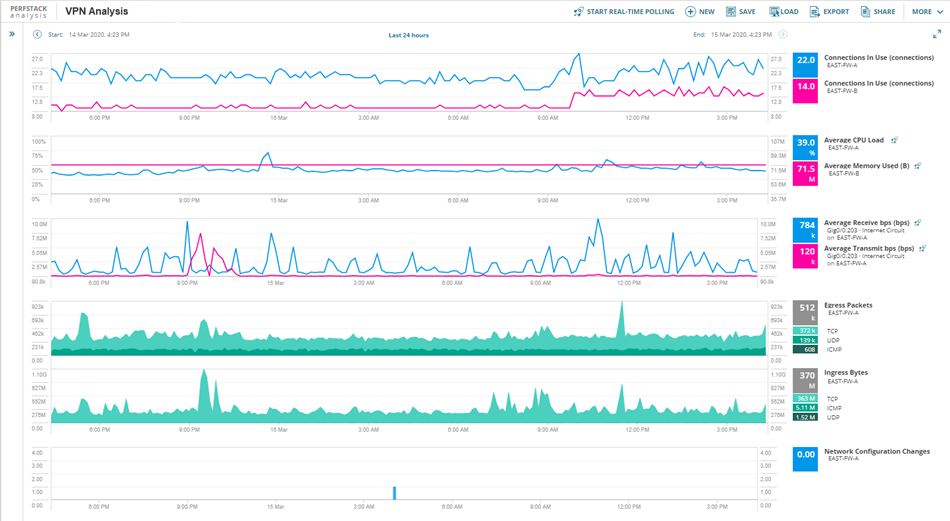The width and height of the screenshot is (950, 521).
Task: Expand the metric palette with double-chevron
Action: click(12, 34)
